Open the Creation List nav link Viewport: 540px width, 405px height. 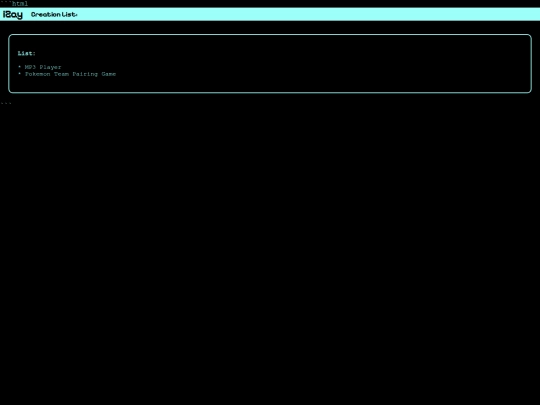[54, 14]
